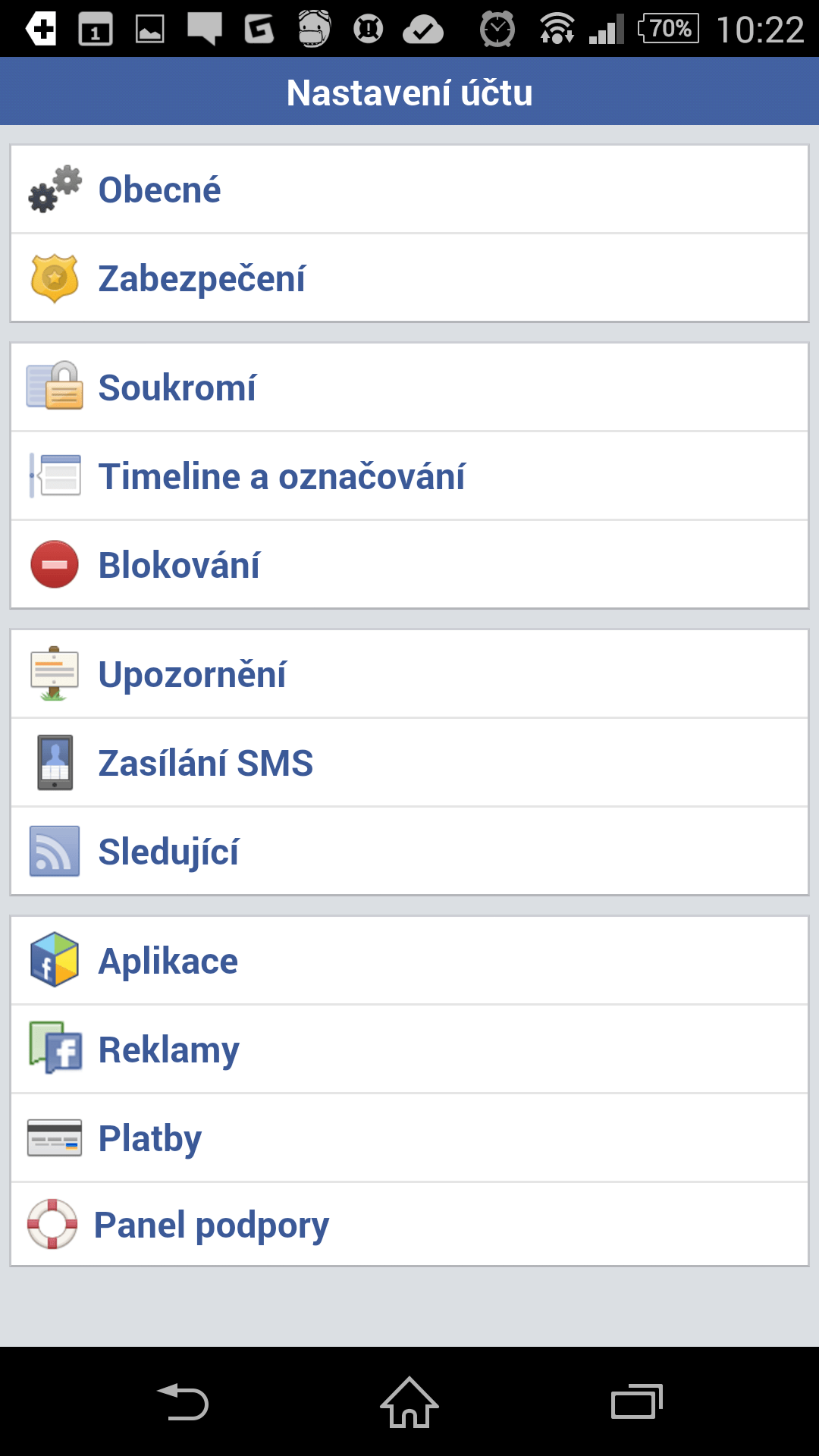
Task: Tap the gold badge Zabezpečení icon
Action: [55, 278]
